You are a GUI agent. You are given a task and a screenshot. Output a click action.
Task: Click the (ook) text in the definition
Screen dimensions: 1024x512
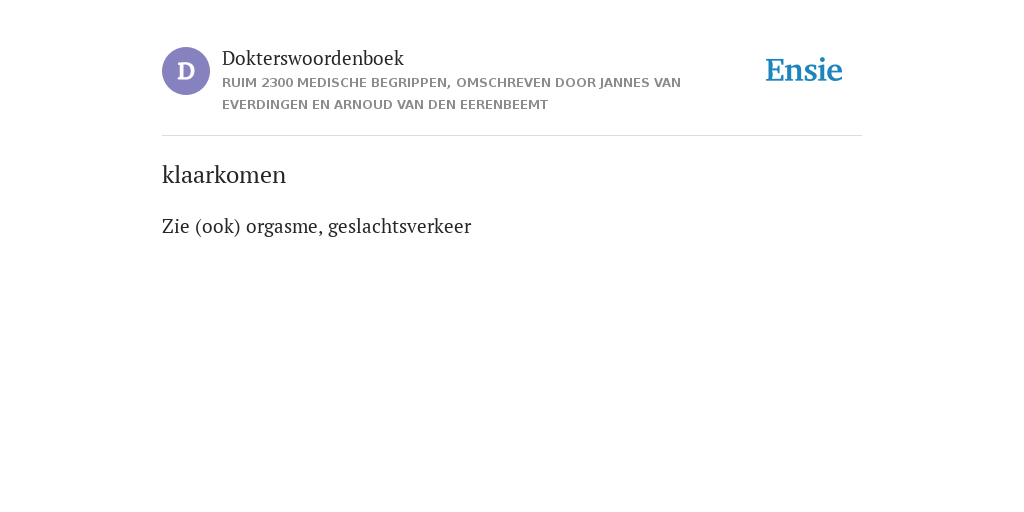(217, 227)
